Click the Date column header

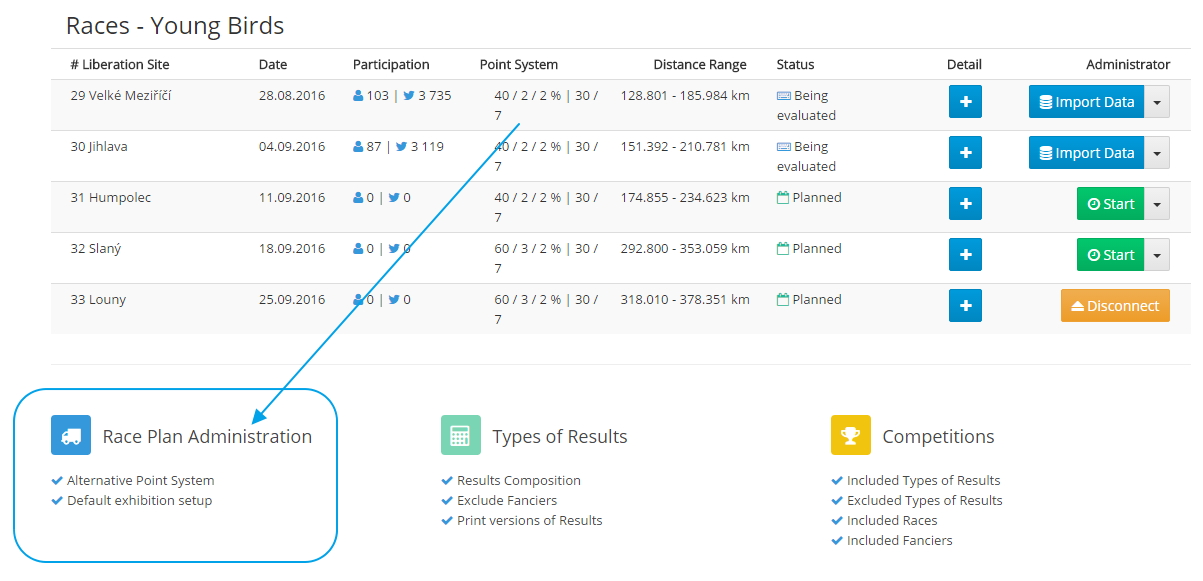coord(273,65)
